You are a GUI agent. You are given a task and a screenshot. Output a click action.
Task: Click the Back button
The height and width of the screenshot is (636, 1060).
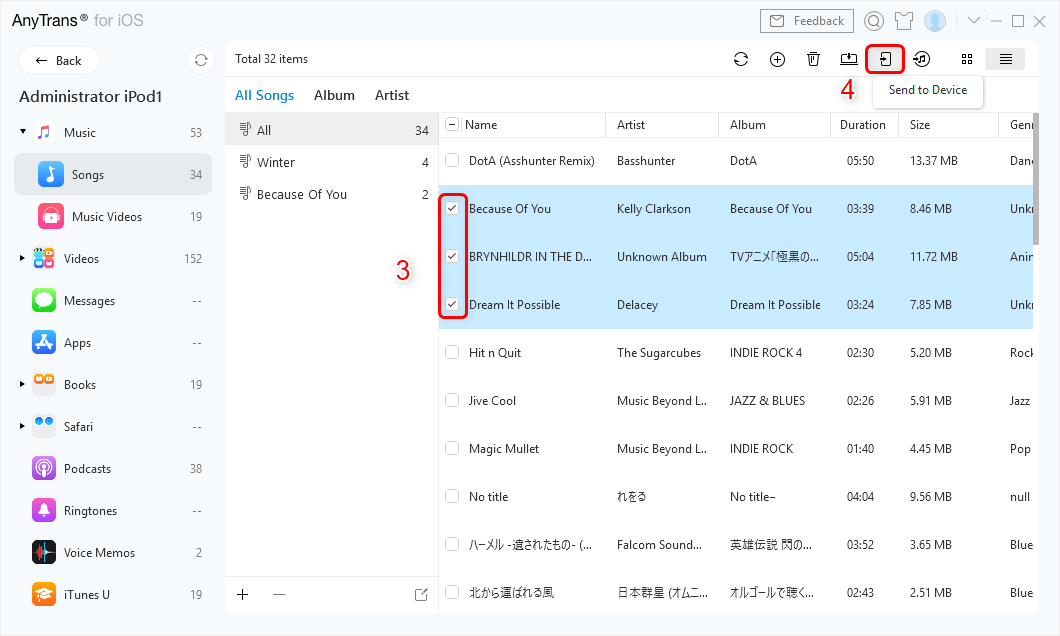point(59,61)
